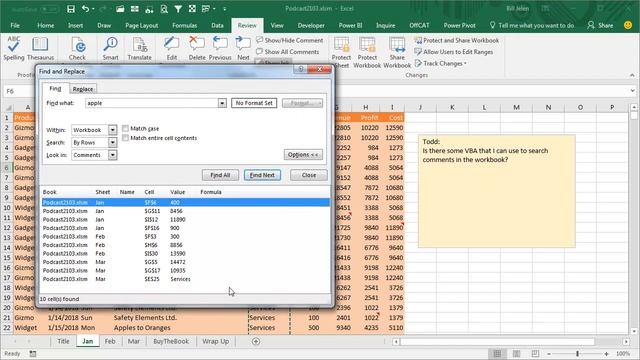The width and height of the screenshot is (640, 360).
Task: Click the Close button in Find dialog
Action: pos(309,175)
